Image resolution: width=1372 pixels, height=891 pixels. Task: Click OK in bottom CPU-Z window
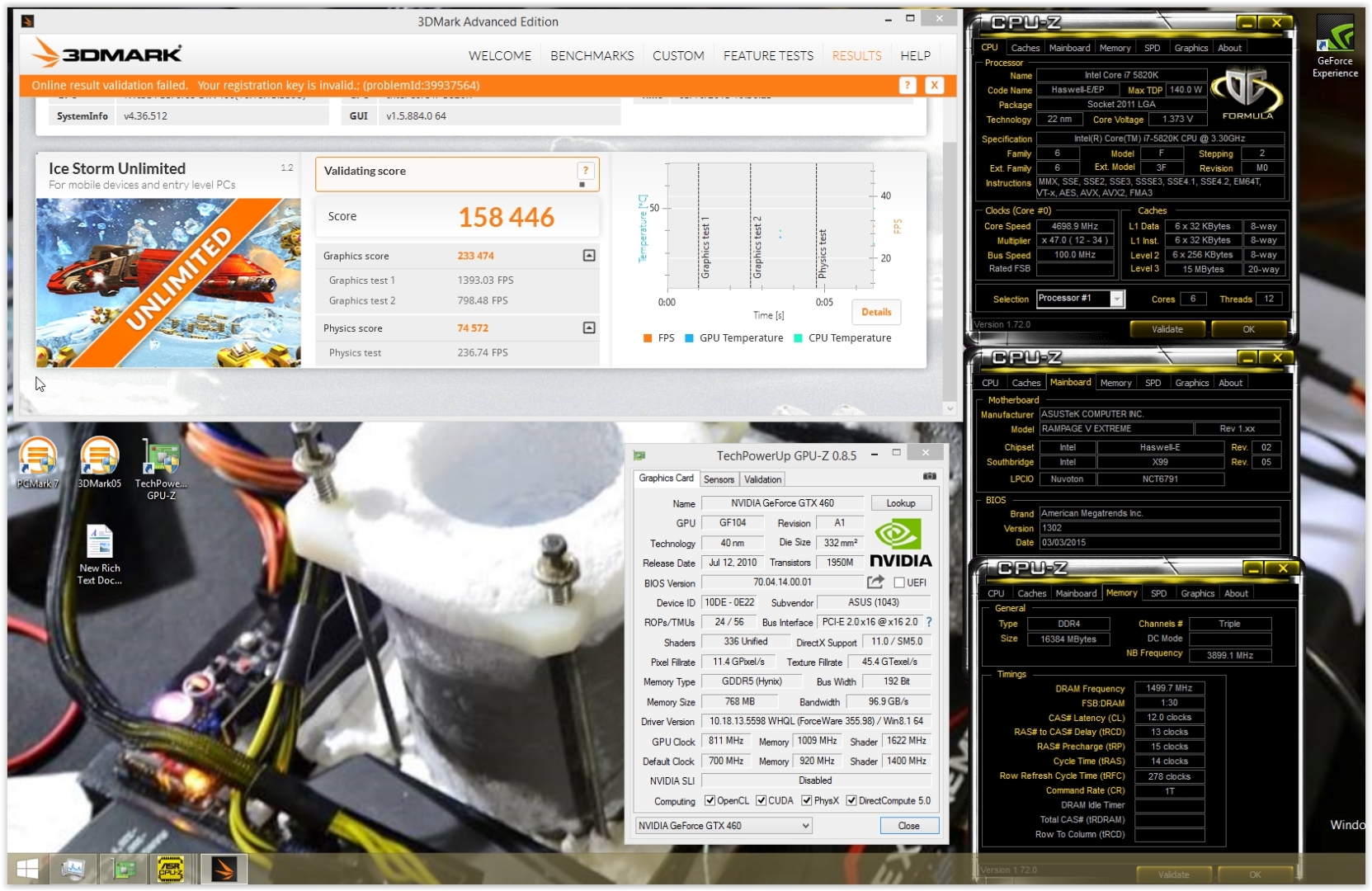pyautogui.click(x=1255, y=874)
